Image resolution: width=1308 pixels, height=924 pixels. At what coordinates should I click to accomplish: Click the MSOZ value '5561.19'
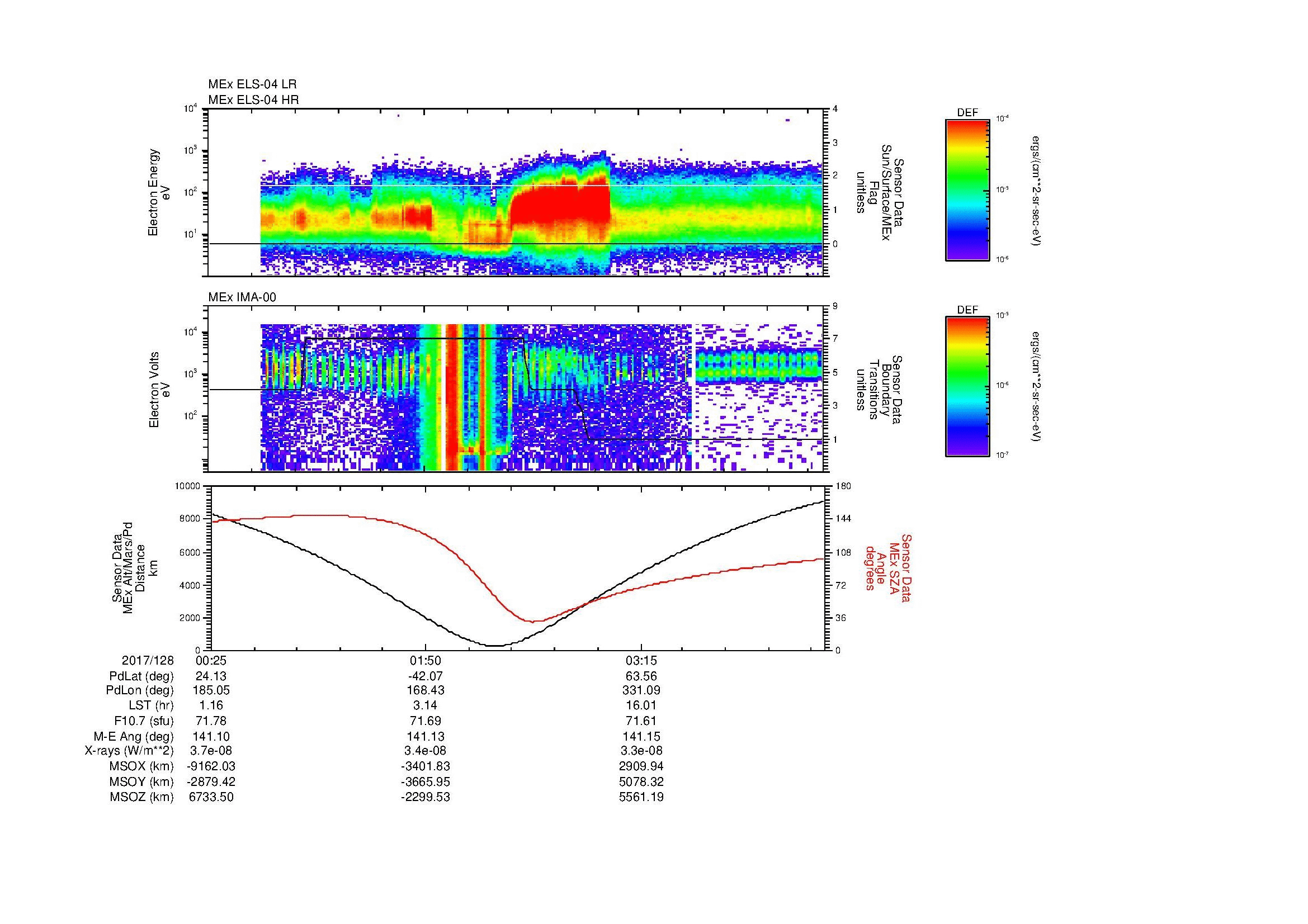[x=641, y=797]
